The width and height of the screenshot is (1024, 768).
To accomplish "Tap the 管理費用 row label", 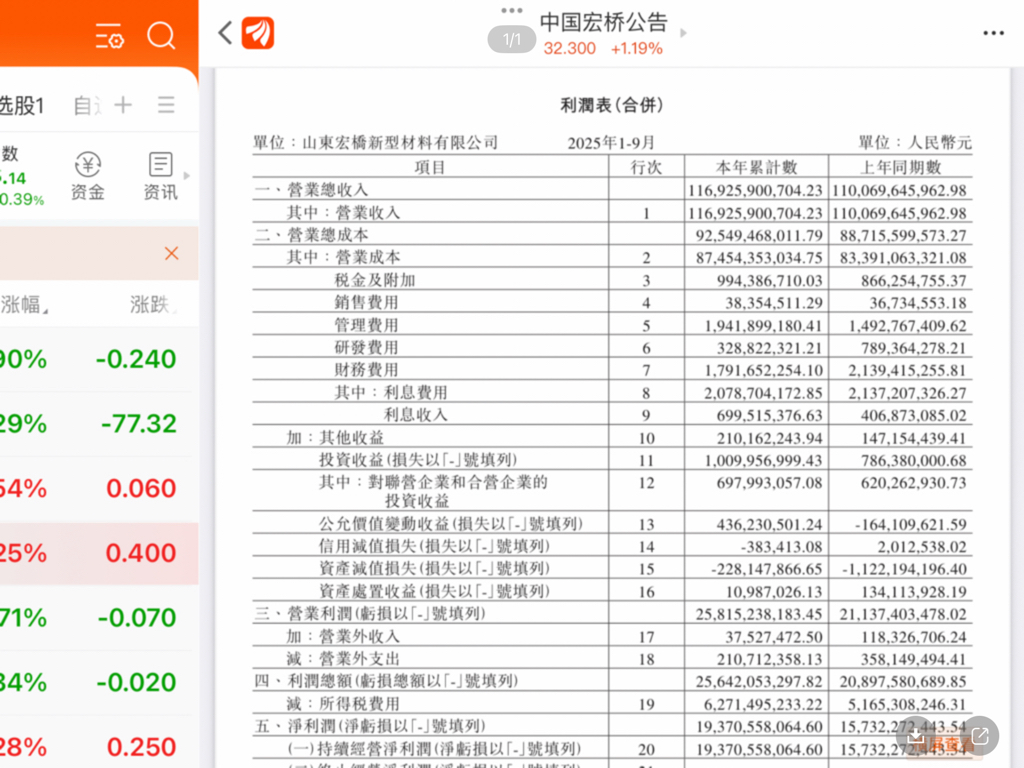I will (x=366, y=325).
